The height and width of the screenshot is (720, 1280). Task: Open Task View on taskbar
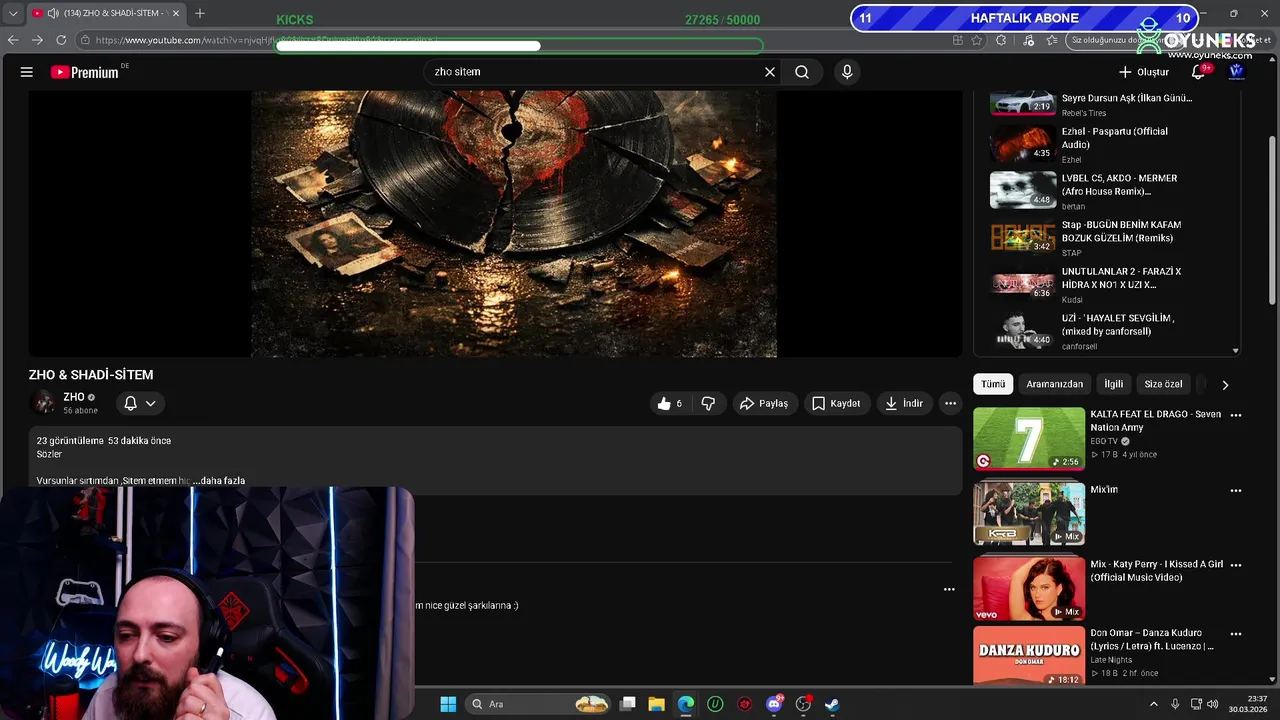tap(628, 704)
